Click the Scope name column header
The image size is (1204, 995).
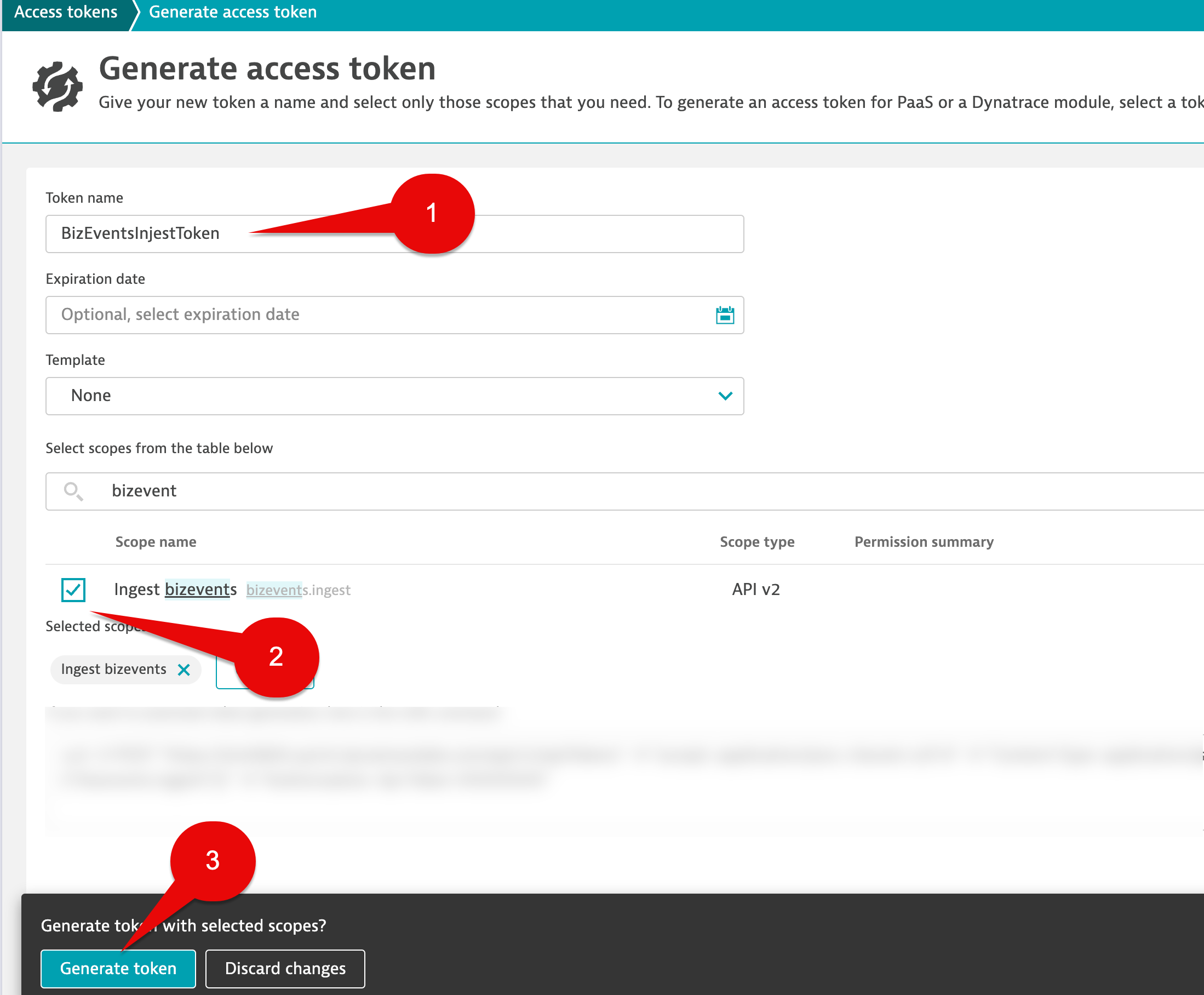tap(156, 542)
